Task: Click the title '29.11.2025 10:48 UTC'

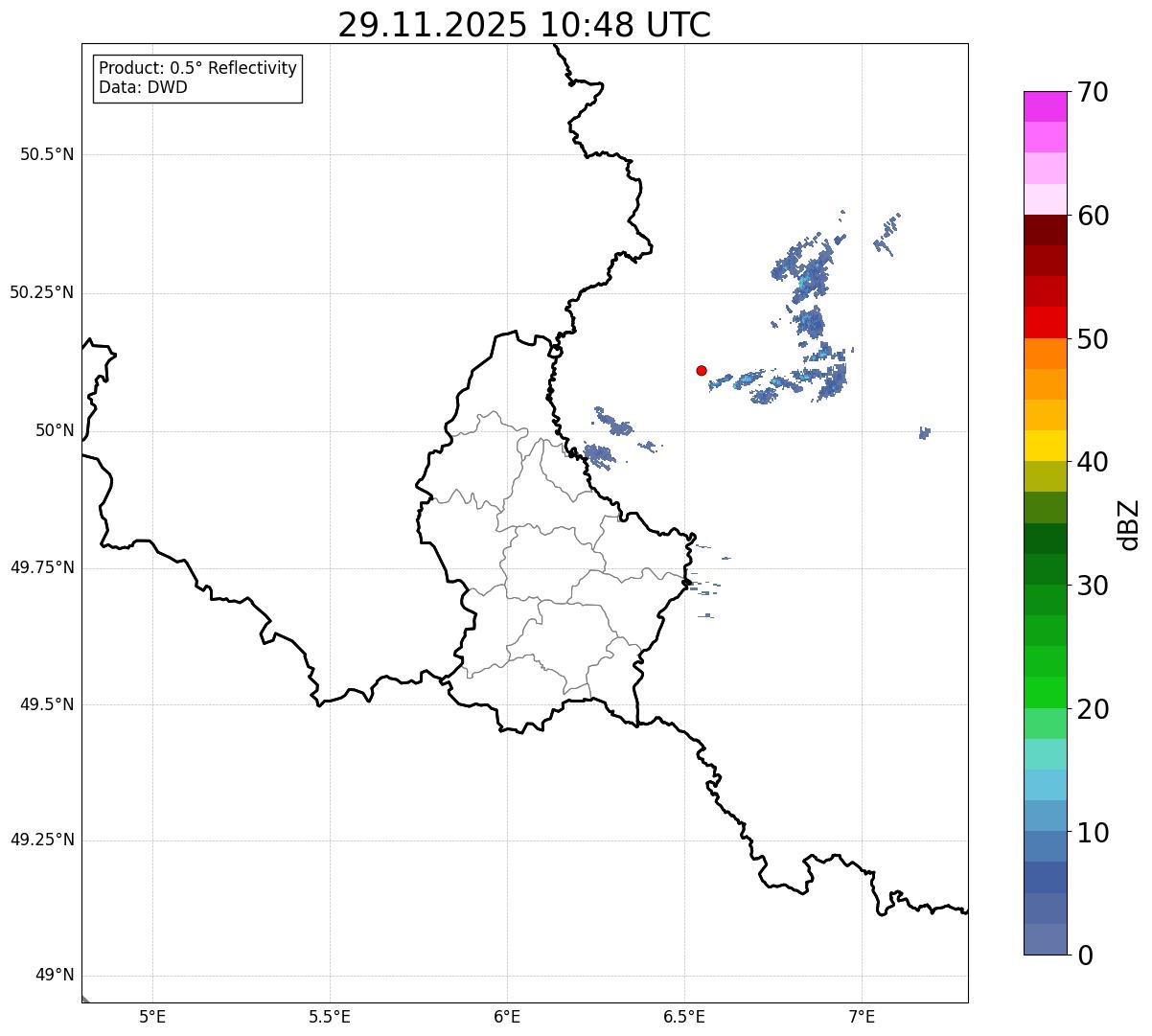Action: [524, 25]
